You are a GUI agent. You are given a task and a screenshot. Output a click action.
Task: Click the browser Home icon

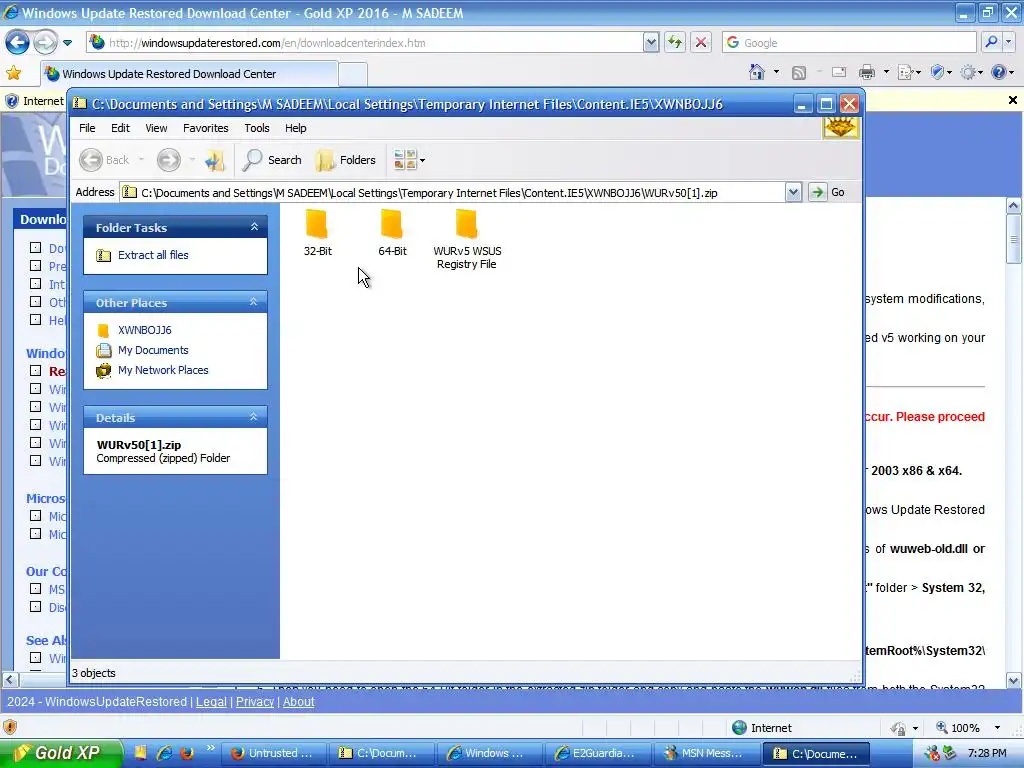(x=757, y=72)
